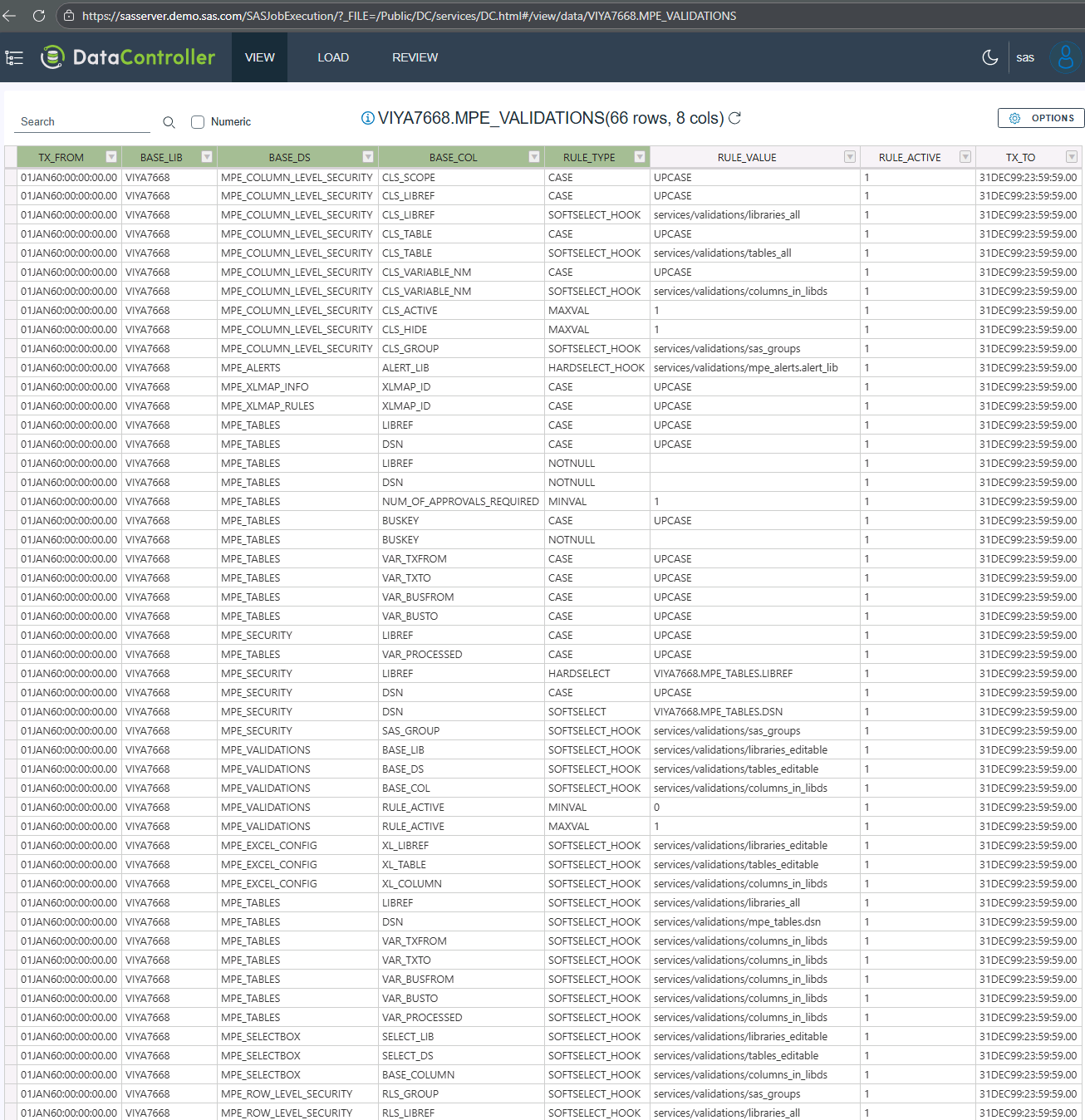Reload the browser page
The height and width of the screenshot is (1120, 1085).
[38, 16]
